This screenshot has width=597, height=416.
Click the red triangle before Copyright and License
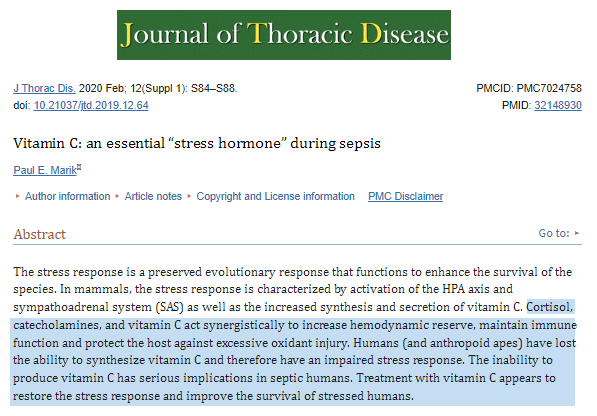point(189,196)
